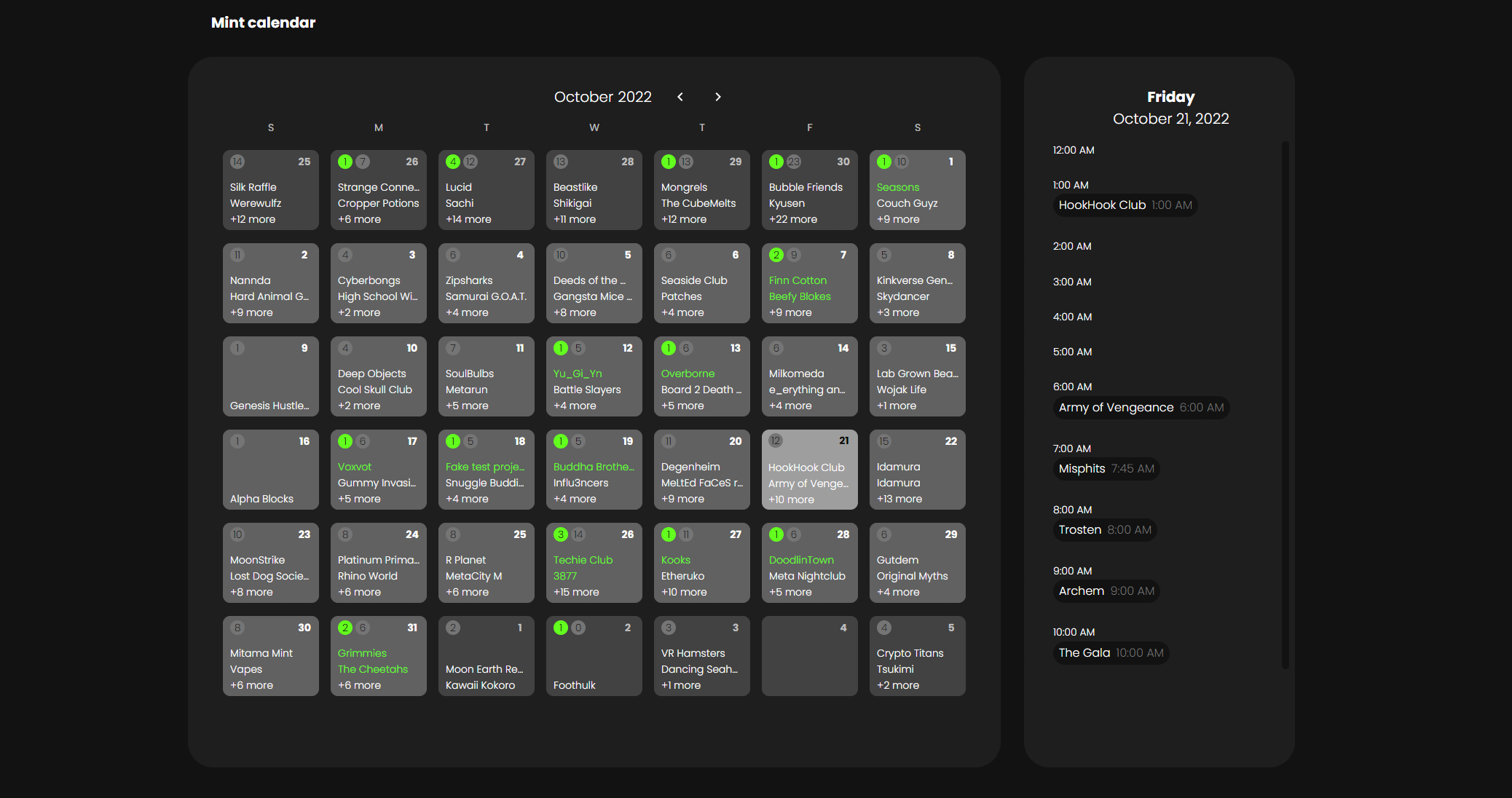Navigate to the next month
Screen dimensions: 1512x798
(x=717, y=96)
